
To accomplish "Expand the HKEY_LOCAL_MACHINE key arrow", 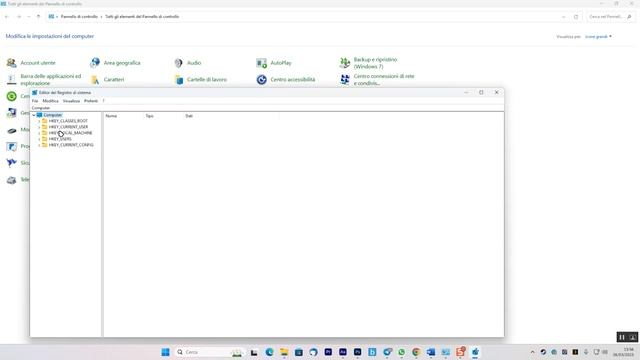I will pos(39,133).
